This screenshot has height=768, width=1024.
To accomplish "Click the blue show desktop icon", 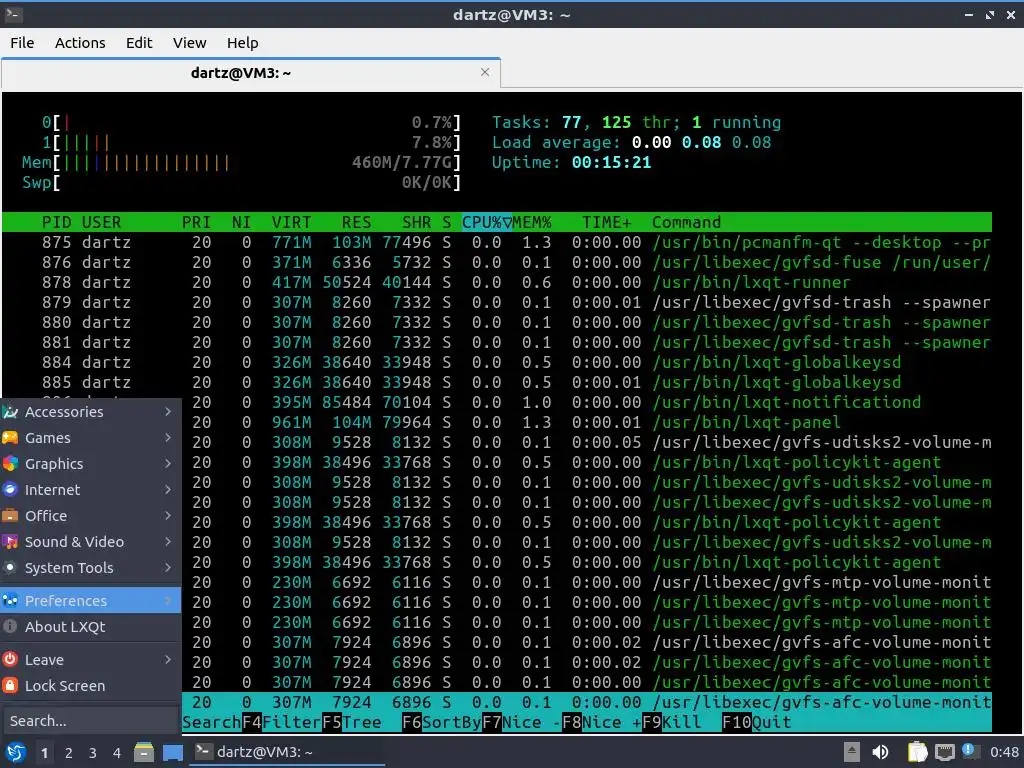I will coord(172,752).
